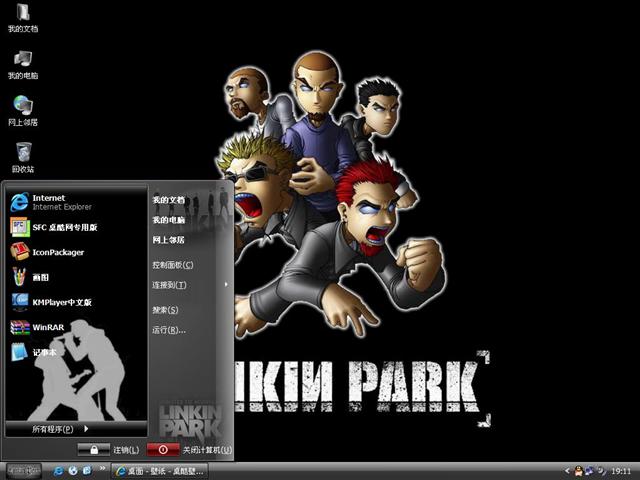
Task: Open 控制面板(C) control panel
Action: point(173,265)
